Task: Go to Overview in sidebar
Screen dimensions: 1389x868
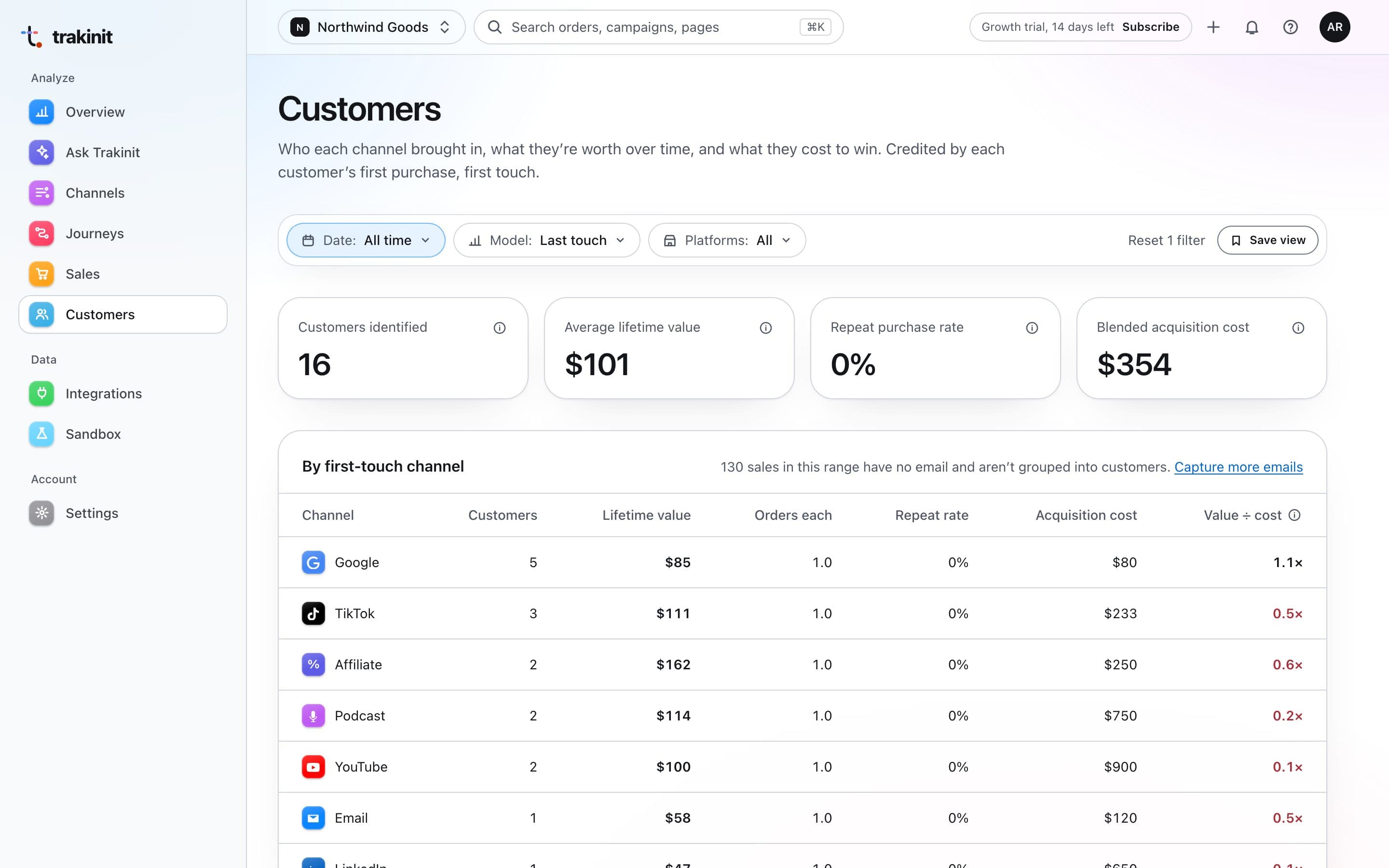Action: click(x=123, y=112)
